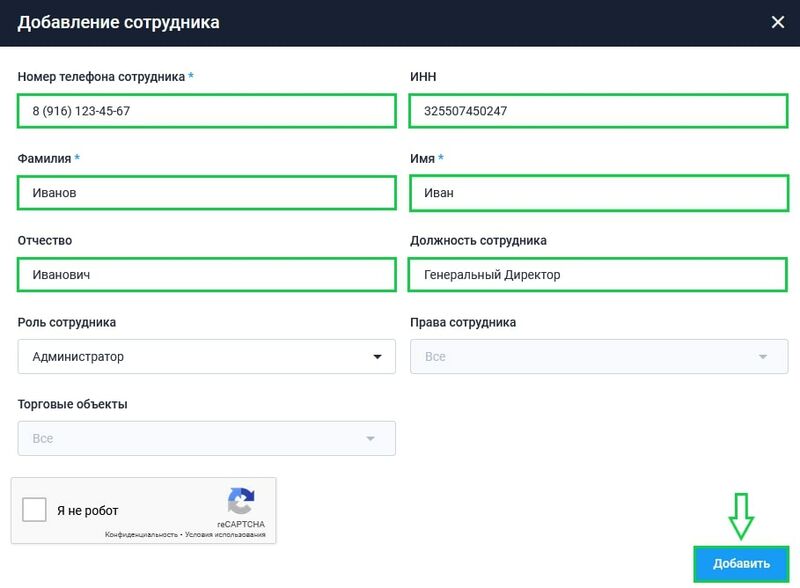Open the Роль сотрудника dropdown
Screen dimensions: 800x588
(x=207, y=356)
